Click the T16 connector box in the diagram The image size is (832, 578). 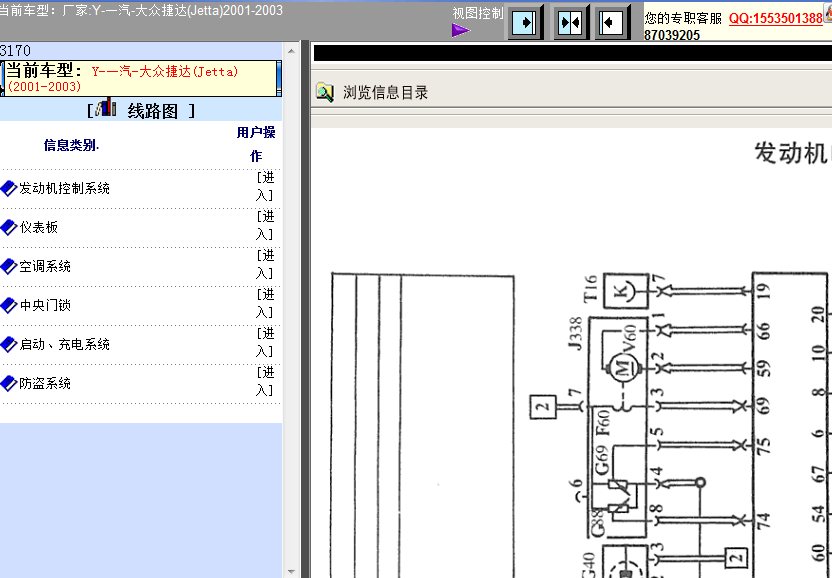click(626, 291)
